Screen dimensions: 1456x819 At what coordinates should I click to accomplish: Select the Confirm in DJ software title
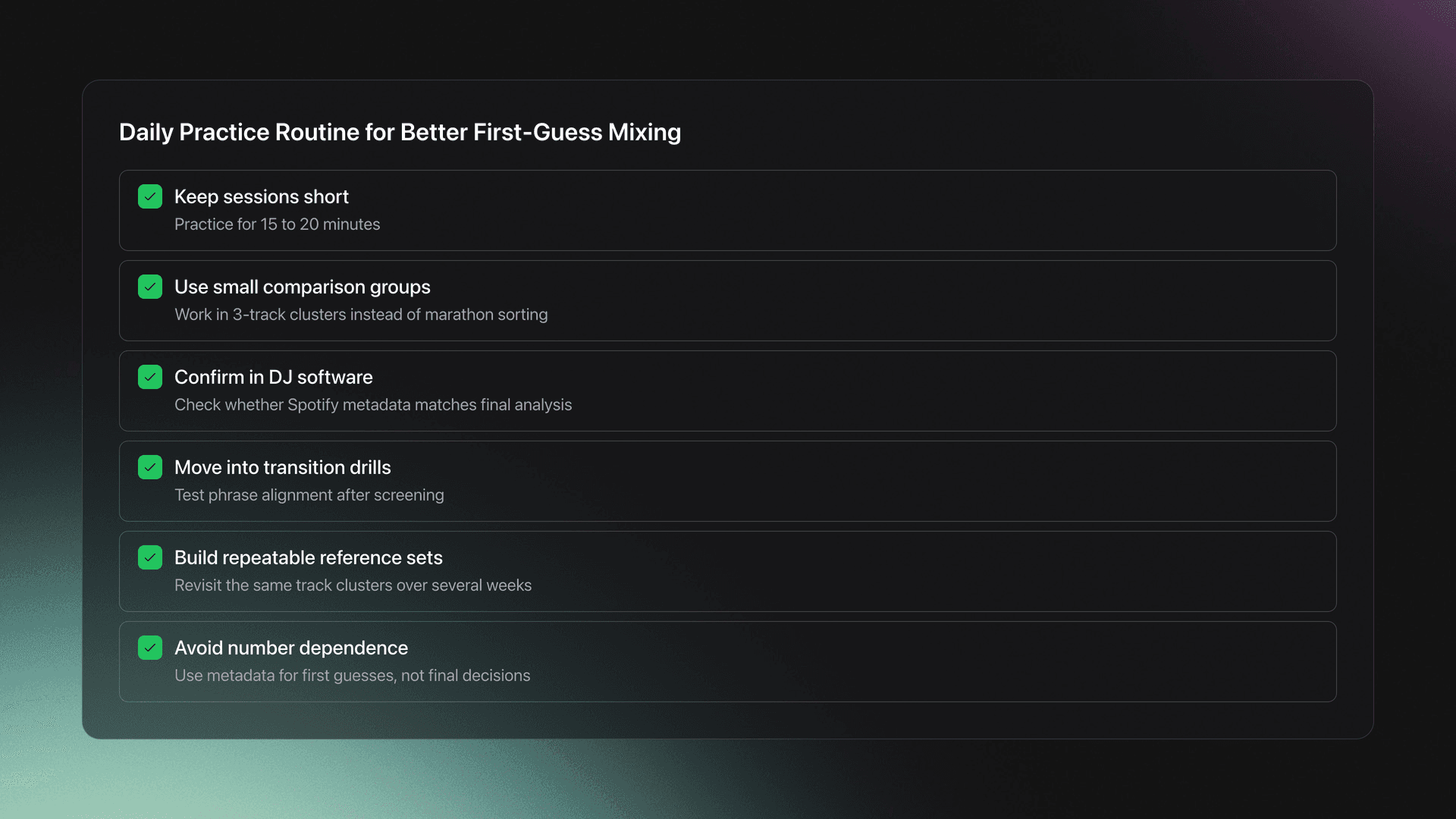(x=273, y=377)
